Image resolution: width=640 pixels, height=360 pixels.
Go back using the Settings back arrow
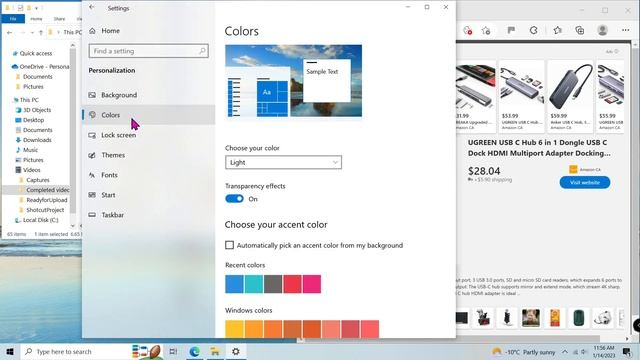[x=92, y=7]
